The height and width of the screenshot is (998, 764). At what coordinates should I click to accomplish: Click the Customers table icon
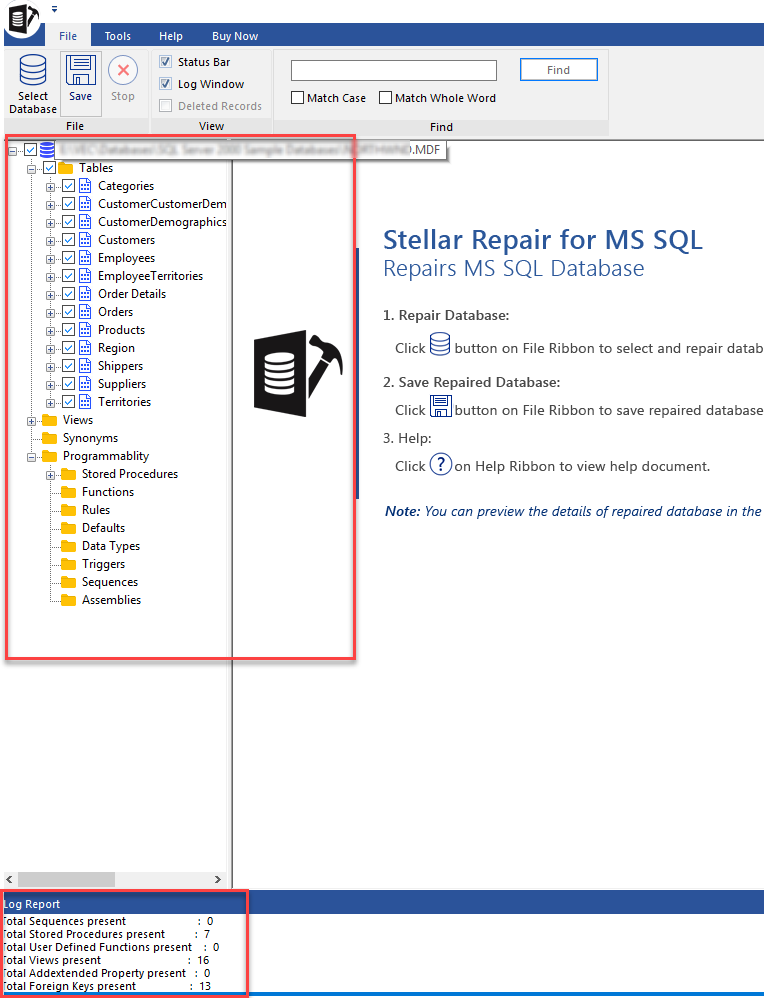click(x=85, y=240)
